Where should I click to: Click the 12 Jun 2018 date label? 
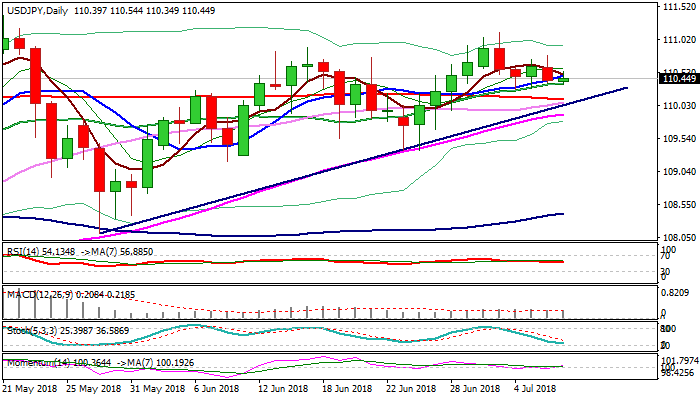[284, 386]
